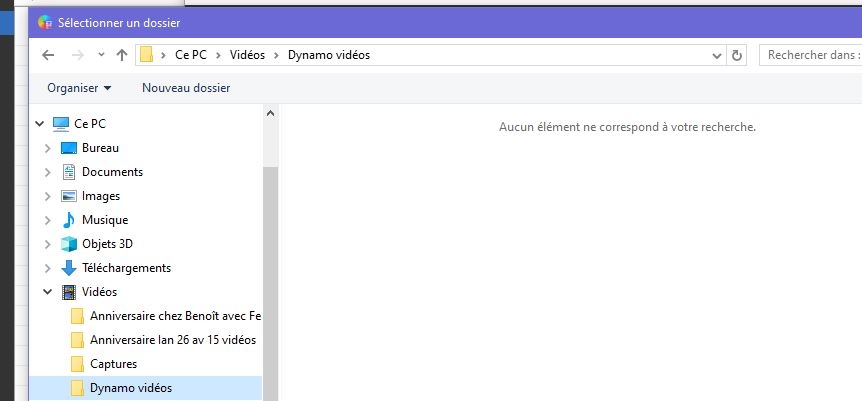Image resolution: width=862 pixels, height=401 pixels.
Task: Click the Nouveau dossier button
Action: pyautogui.click(x=186, y=88)
